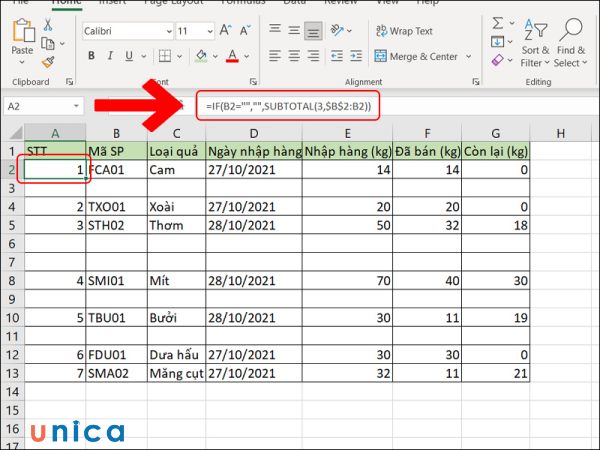The height and width of the screenshot is (450, 600).
Task: Apply red Font Color
Action: point(232,56)
